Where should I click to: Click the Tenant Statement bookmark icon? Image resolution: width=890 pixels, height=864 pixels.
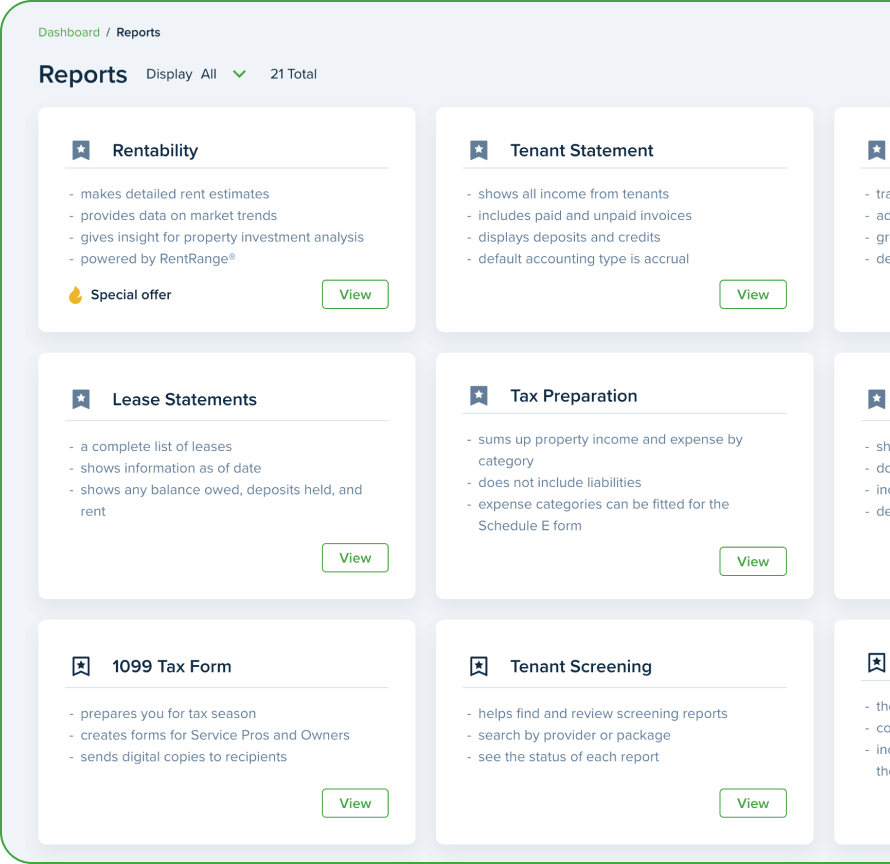[478, 149]
